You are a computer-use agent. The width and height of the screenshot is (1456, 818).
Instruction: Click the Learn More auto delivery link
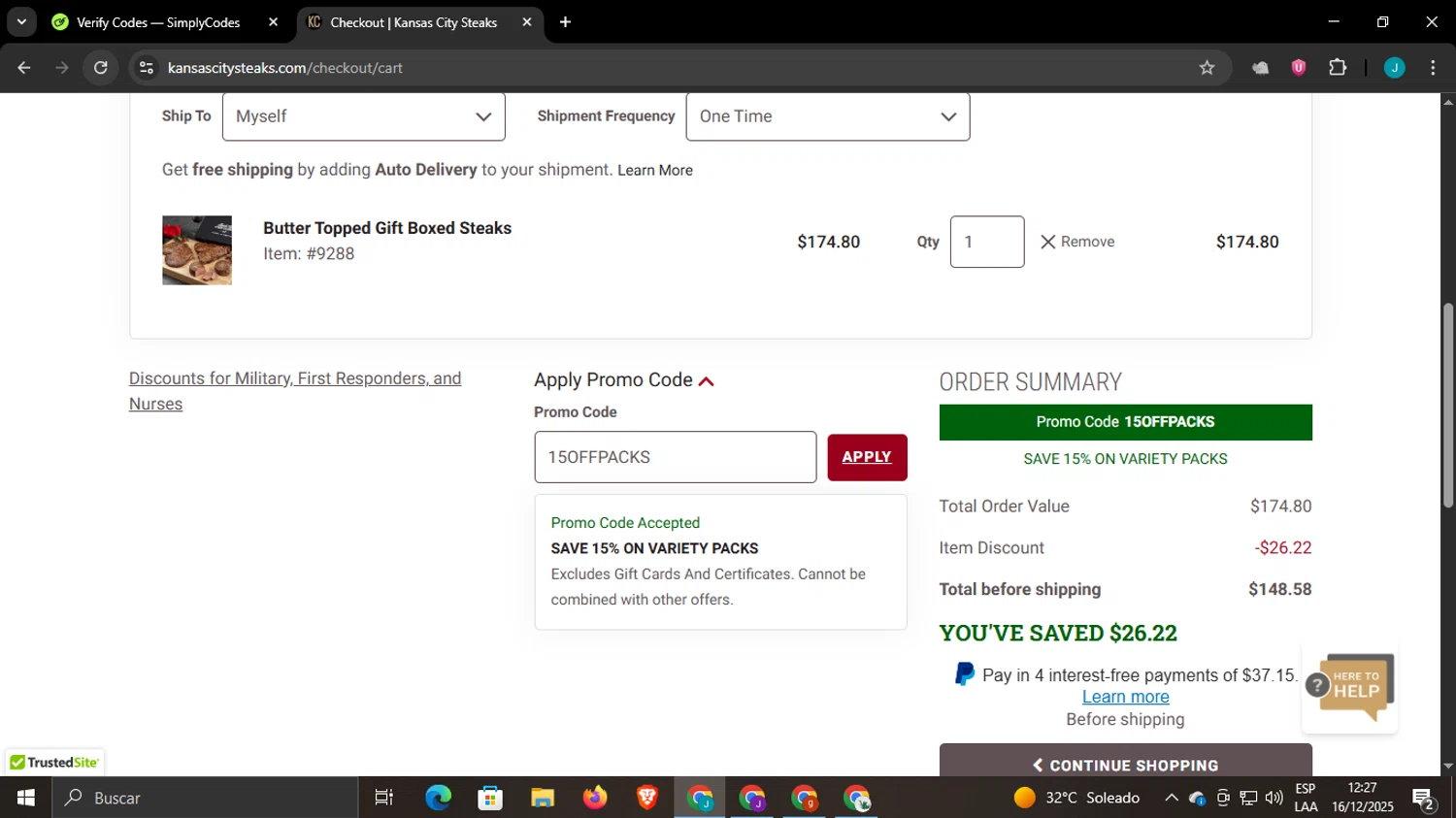pyautogui.click(x=655, y=171)
